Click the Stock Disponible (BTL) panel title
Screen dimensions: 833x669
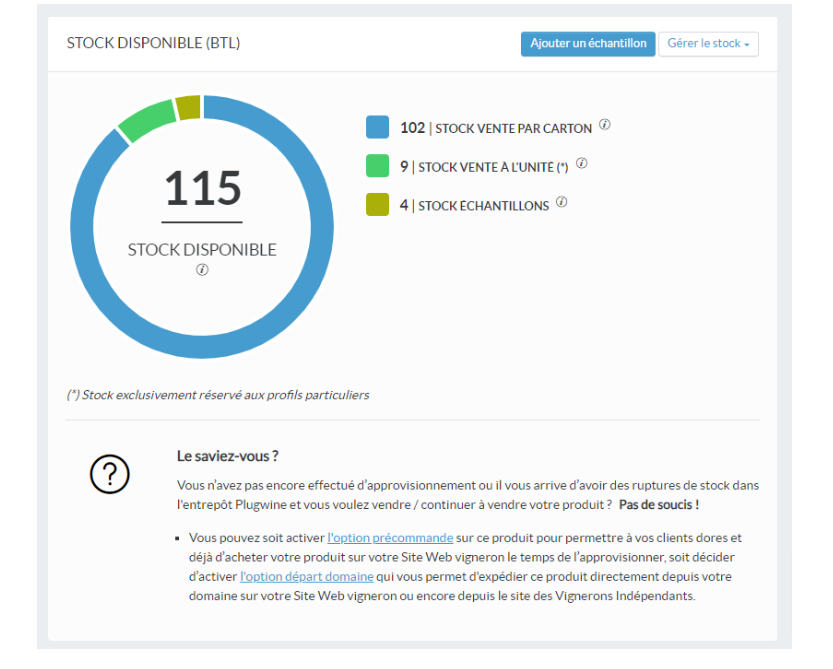[153, 44]
